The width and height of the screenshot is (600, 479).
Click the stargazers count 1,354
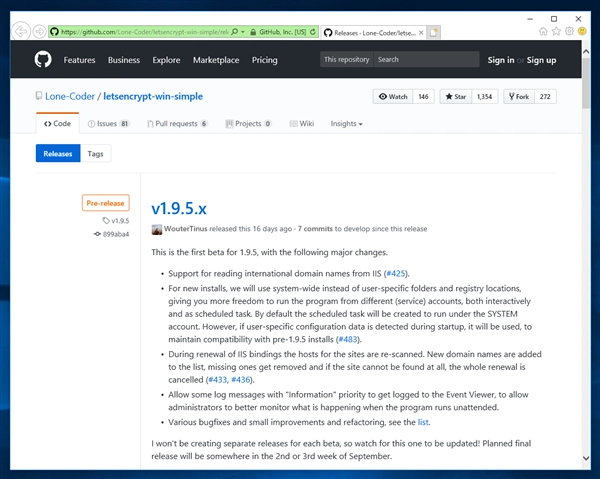coord(484,96)
